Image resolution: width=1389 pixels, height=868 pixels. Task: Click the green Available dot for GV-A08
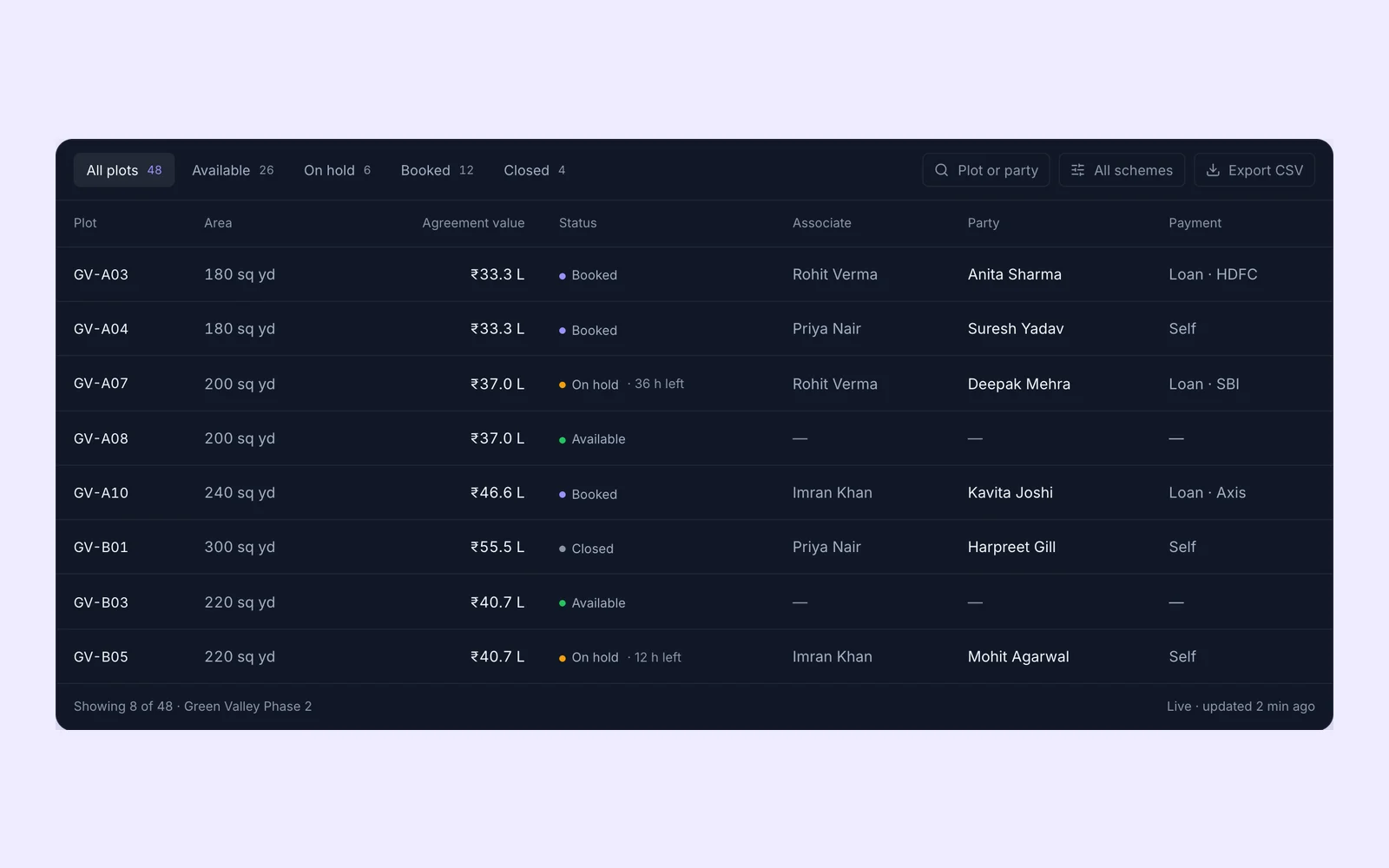tap(563, 440)
